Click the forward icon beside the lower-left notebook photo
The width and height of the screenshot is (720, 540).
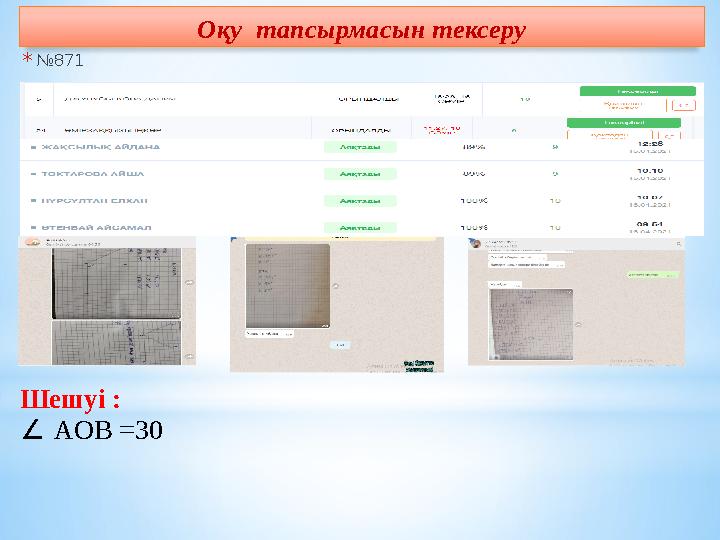(x=189, y=356)
